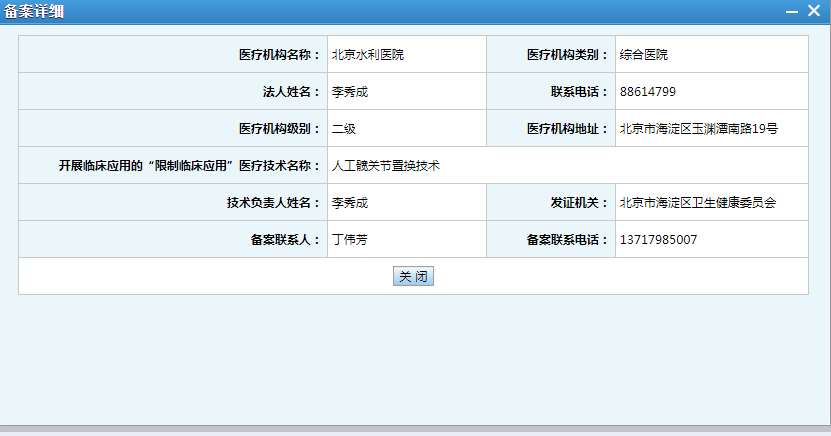
Task: Select the 人工髋关节置换技术 technique name
Action: pos(385,166)
